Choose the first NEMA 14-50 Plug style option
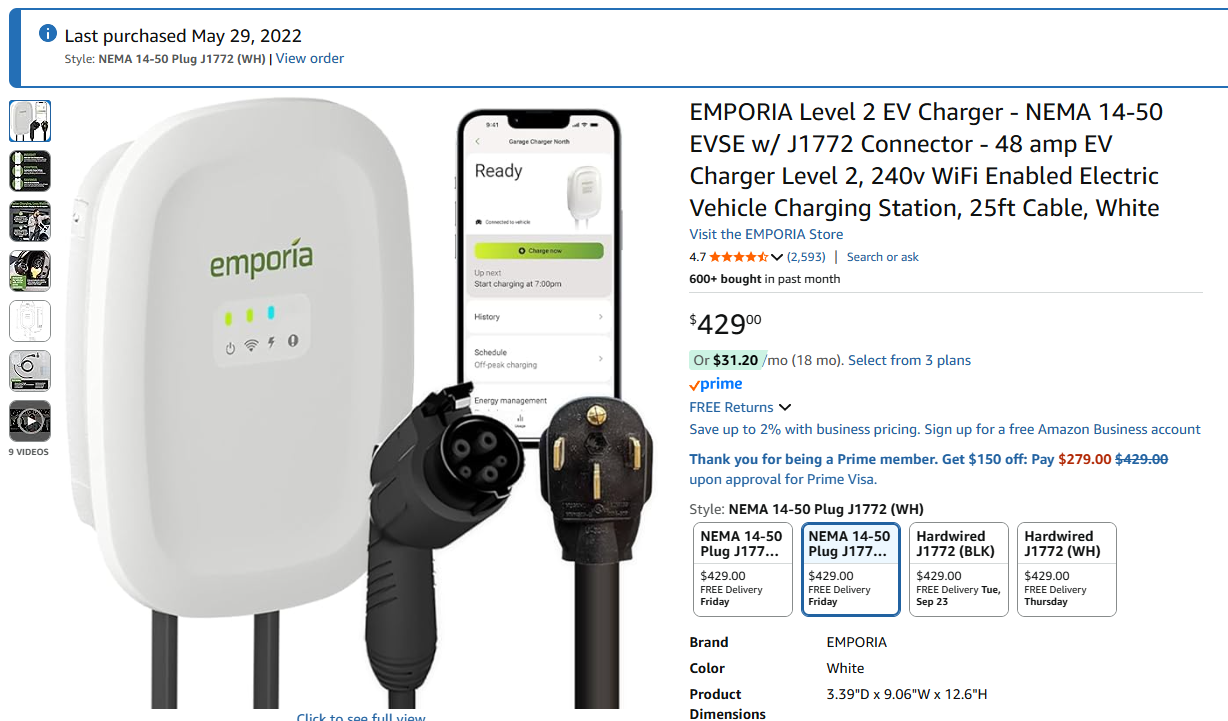The height and width of the screenshot is (721, 1228). coord(743,569)
